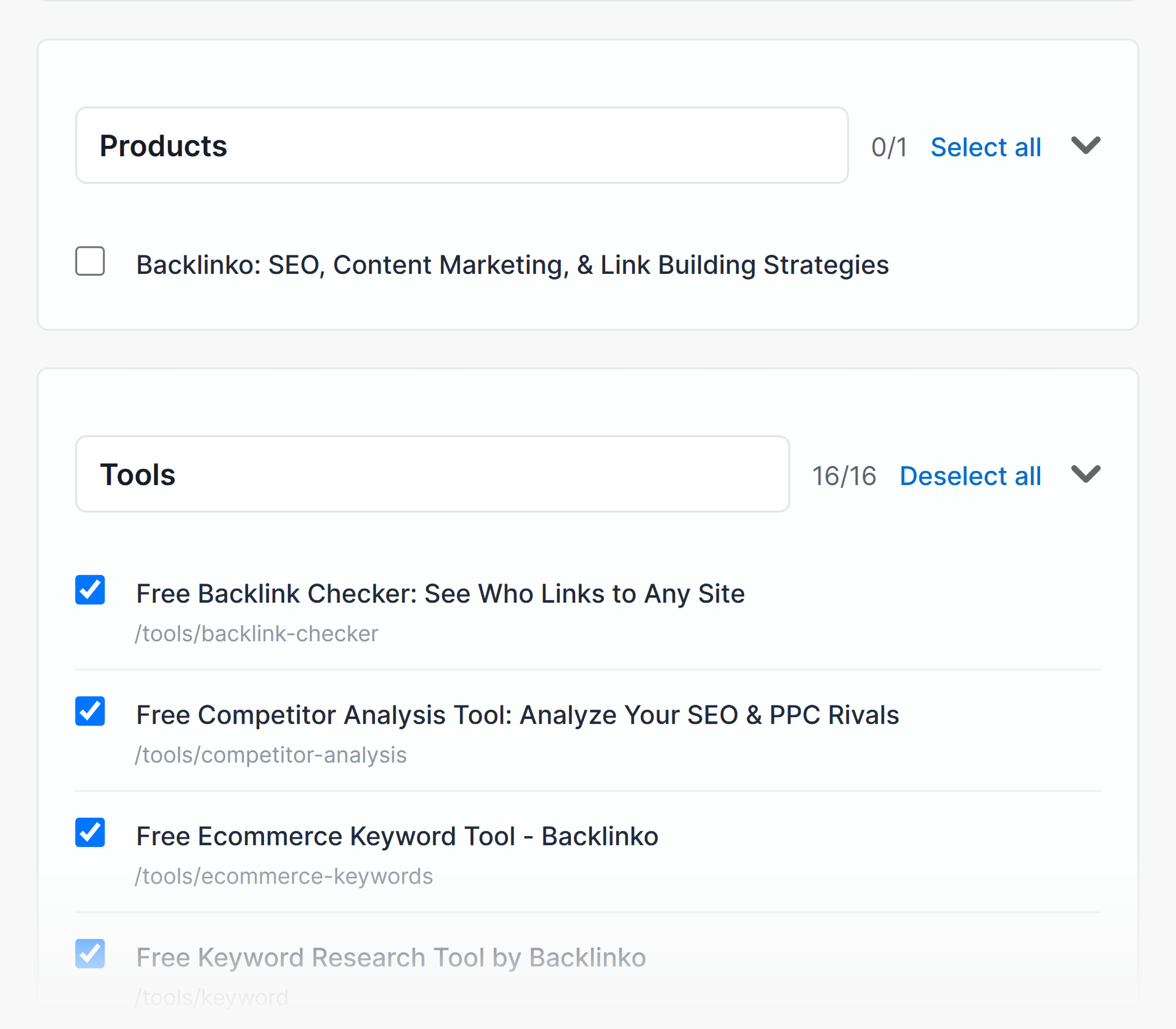Click Free Keyword Research Tool by Backlinko title
The height and width of the screenshot is (1029, 1176).
click(x=391, y=958)
